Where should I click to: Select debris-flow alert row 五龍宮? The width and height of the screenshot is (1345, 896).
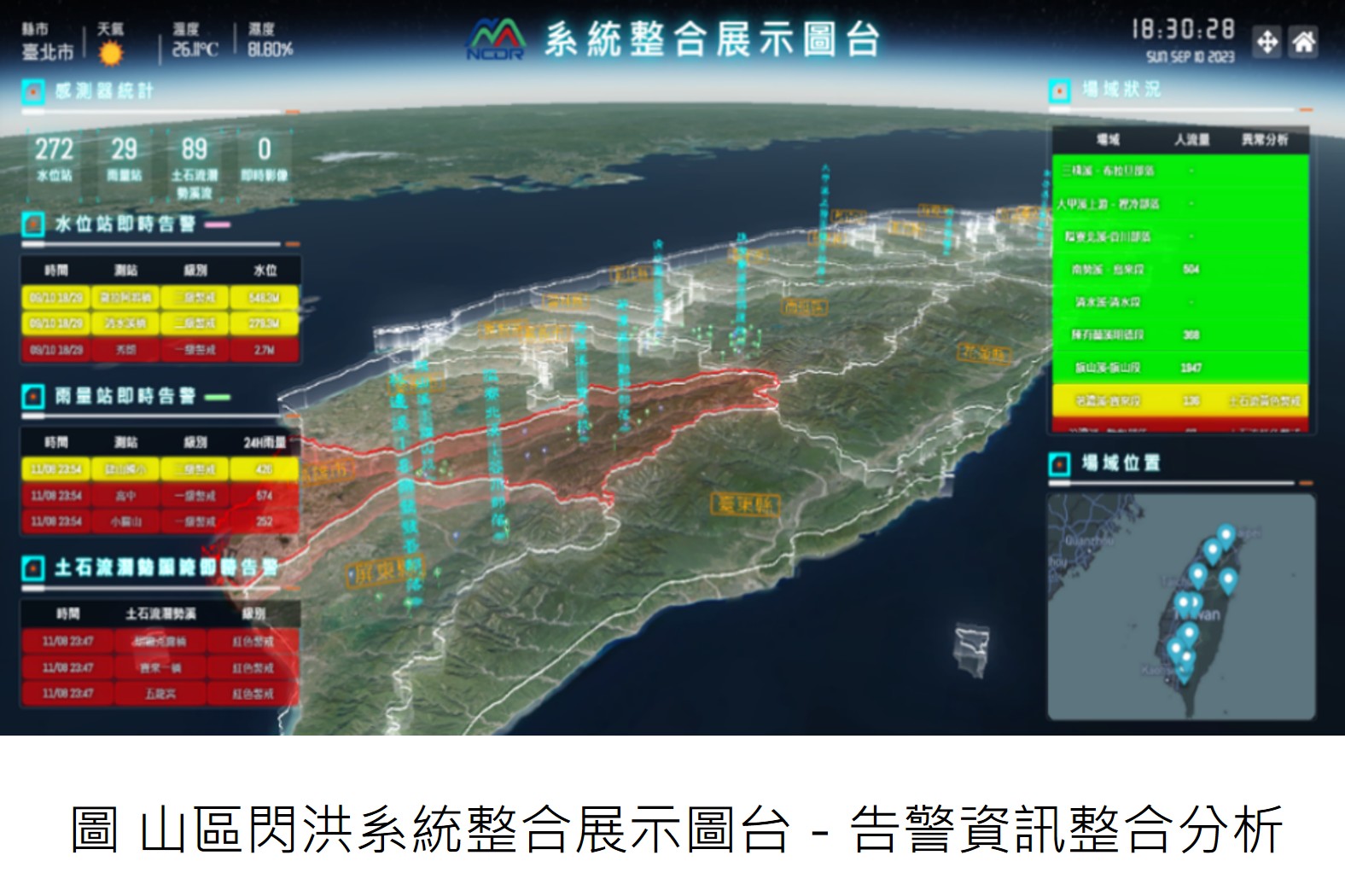[160, 694]
